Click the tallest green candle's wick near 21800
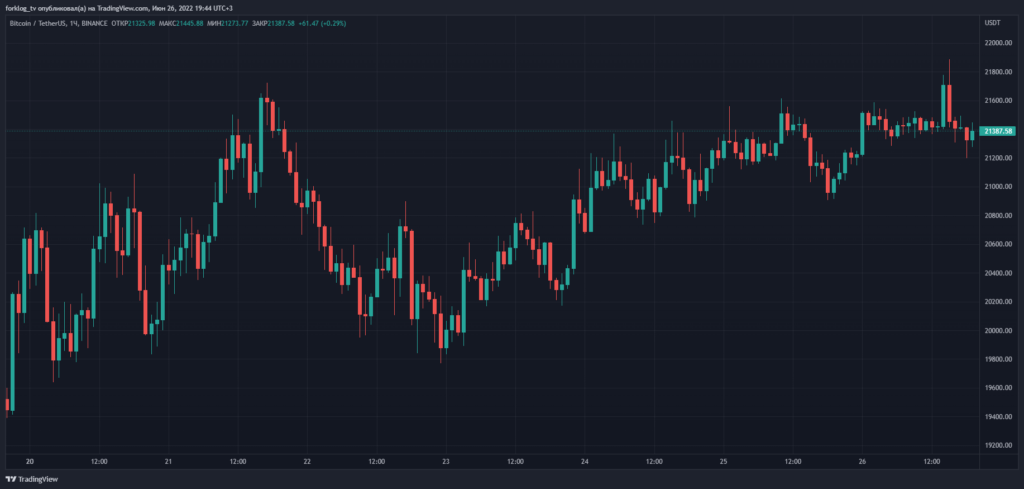Viewport: 1024px width, 489px height. point(947,70)
